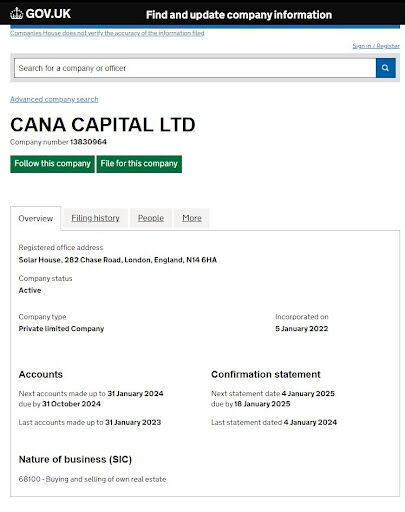Open the Companies House accuracy disclaimer link

click(x=107, y=33)
